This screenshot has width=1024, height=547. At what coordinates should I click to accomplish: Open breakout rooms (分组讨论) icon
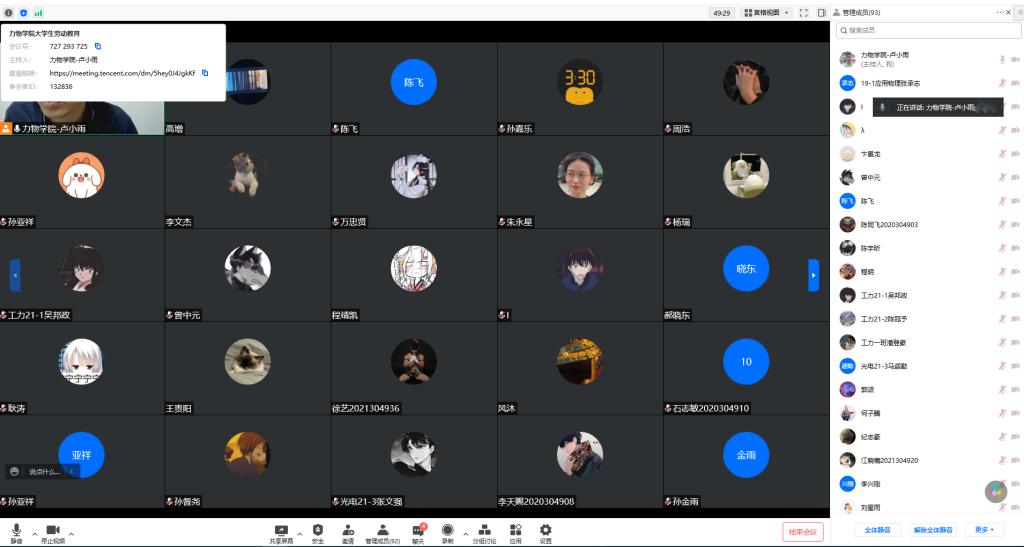coord(484,531)
